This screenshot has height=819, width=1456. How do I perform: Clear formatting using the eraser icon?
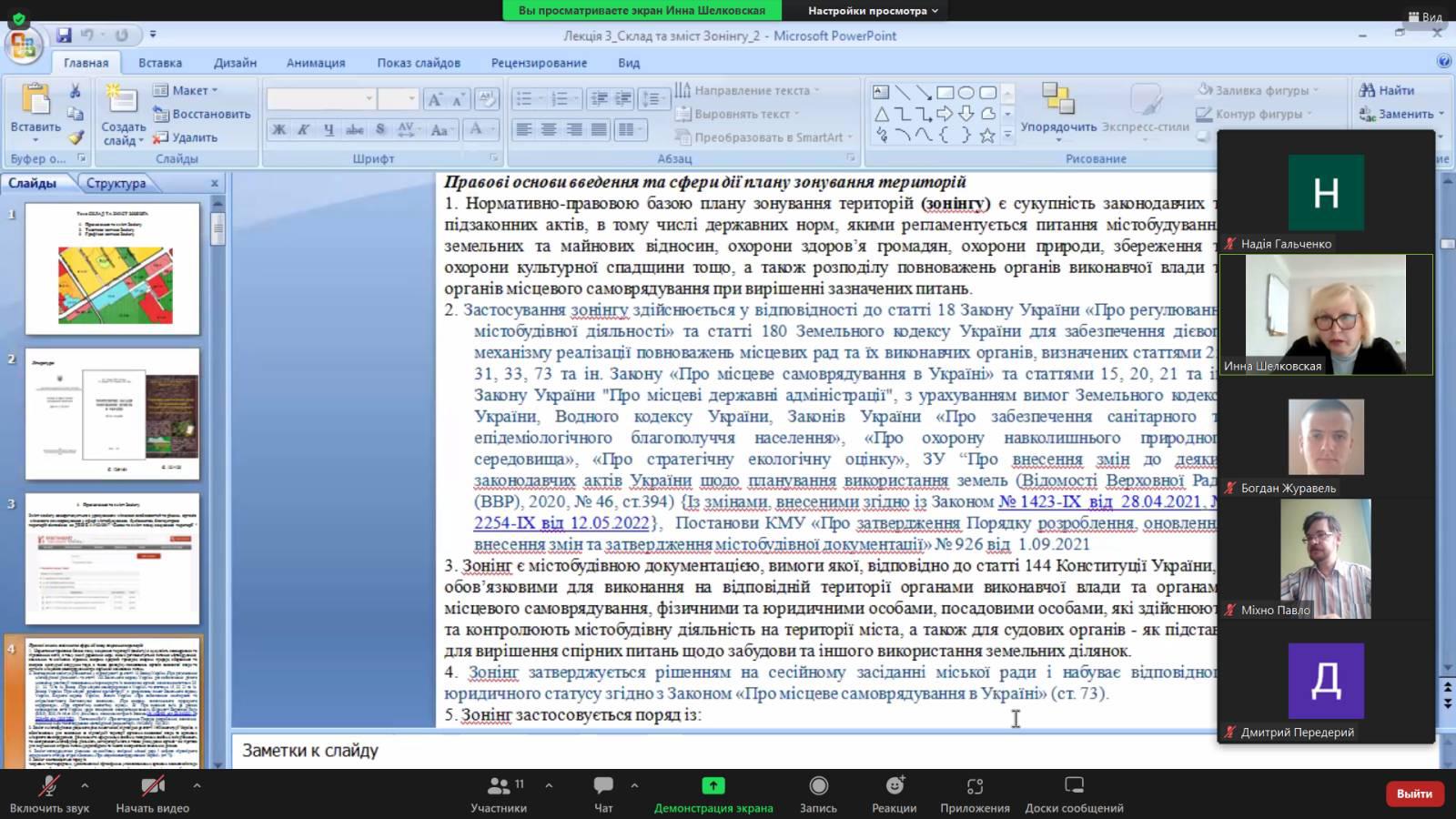click(x=486, y=99)
